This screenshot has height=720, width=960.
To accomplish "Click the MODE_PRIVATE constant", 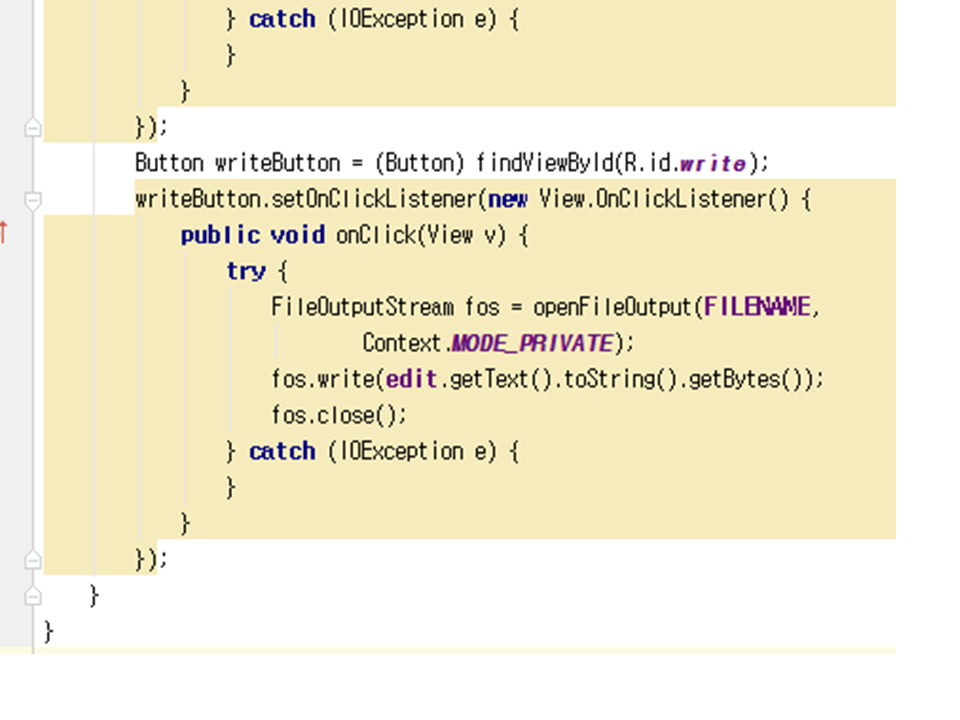I will tap(531, 343).
